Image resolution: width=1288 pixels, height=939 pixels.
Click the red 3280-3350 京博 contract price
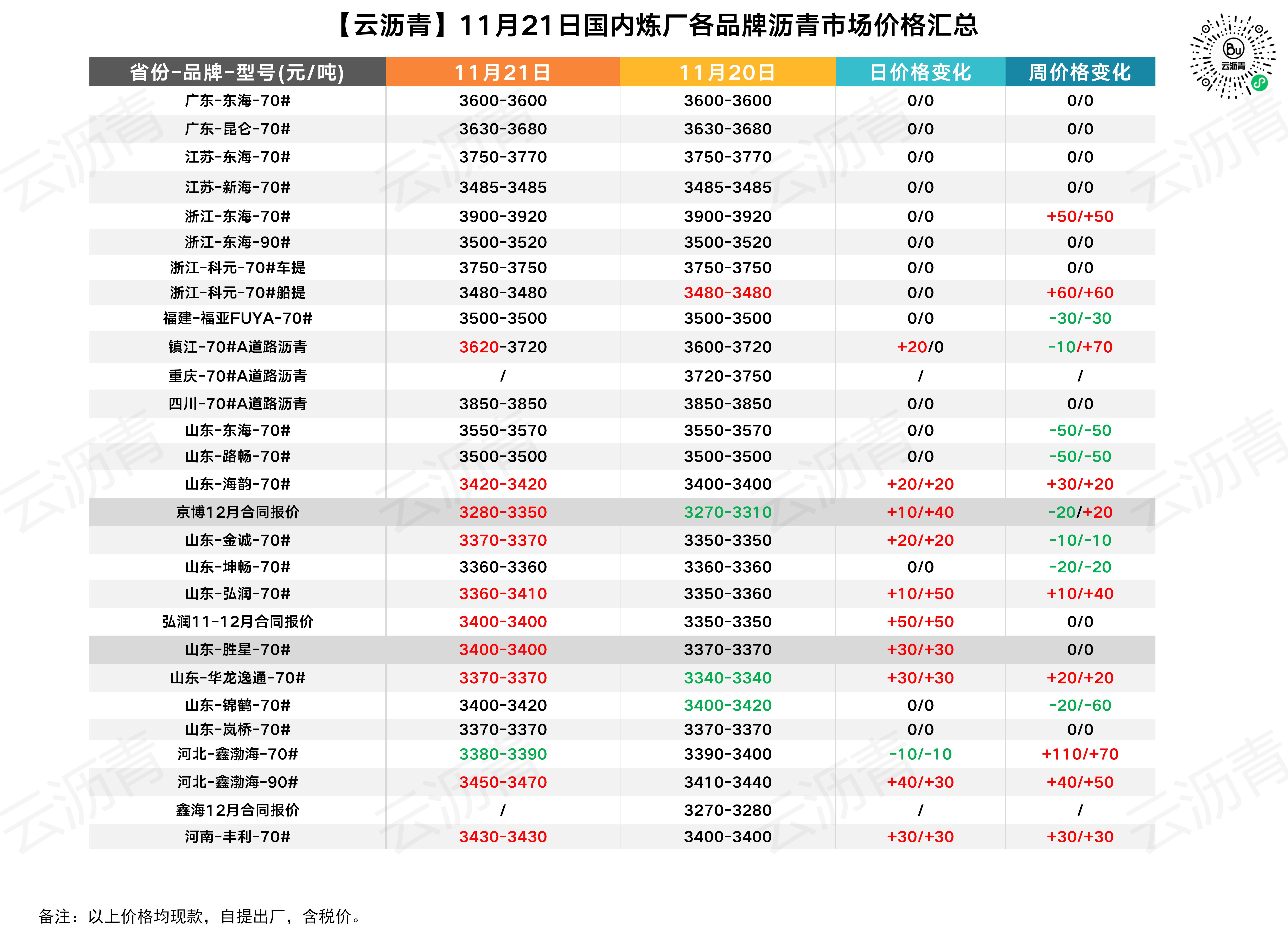coord(503,512)
